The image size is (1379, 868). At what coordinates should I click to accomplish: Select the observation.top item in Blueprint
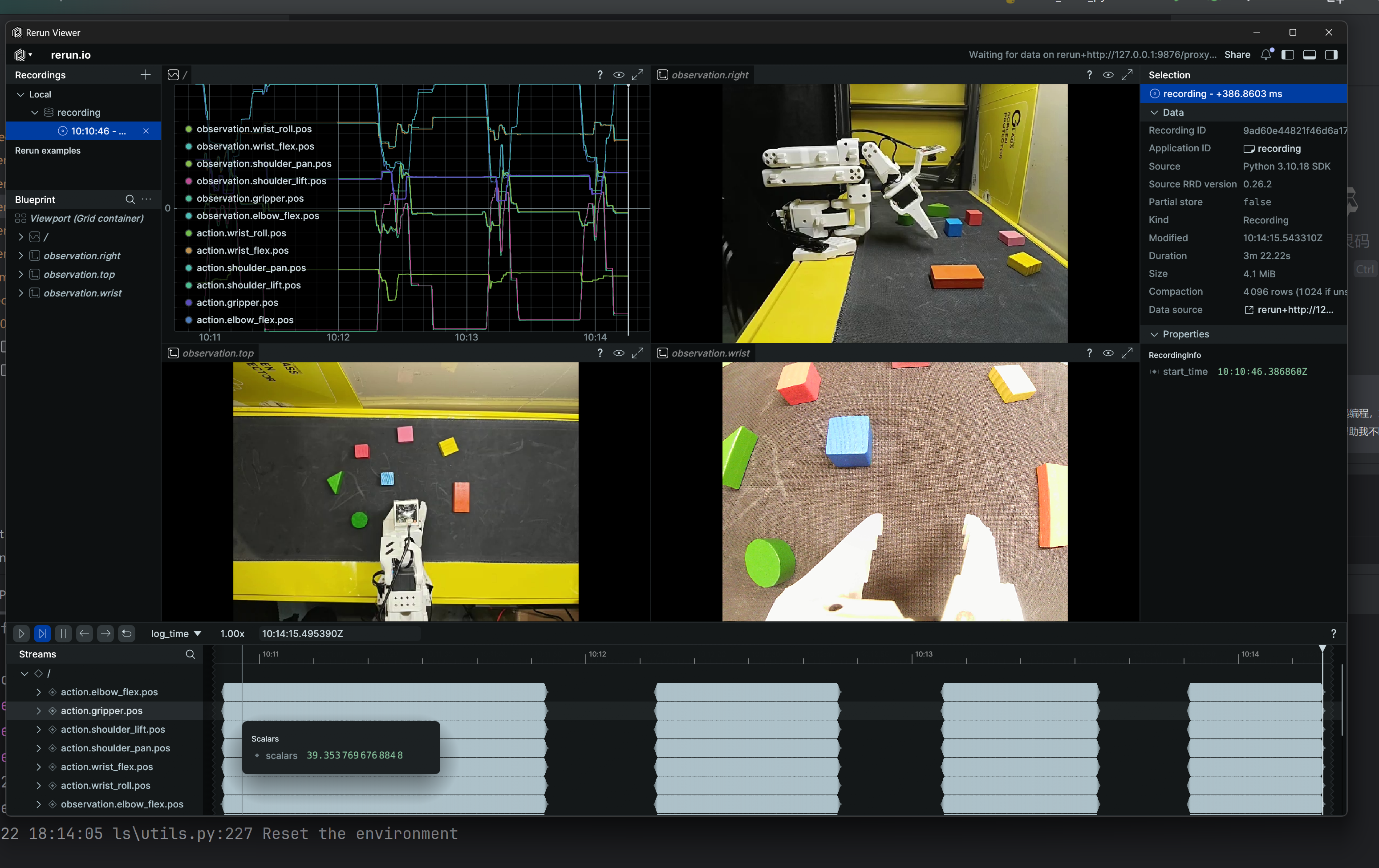click(79, 274)
